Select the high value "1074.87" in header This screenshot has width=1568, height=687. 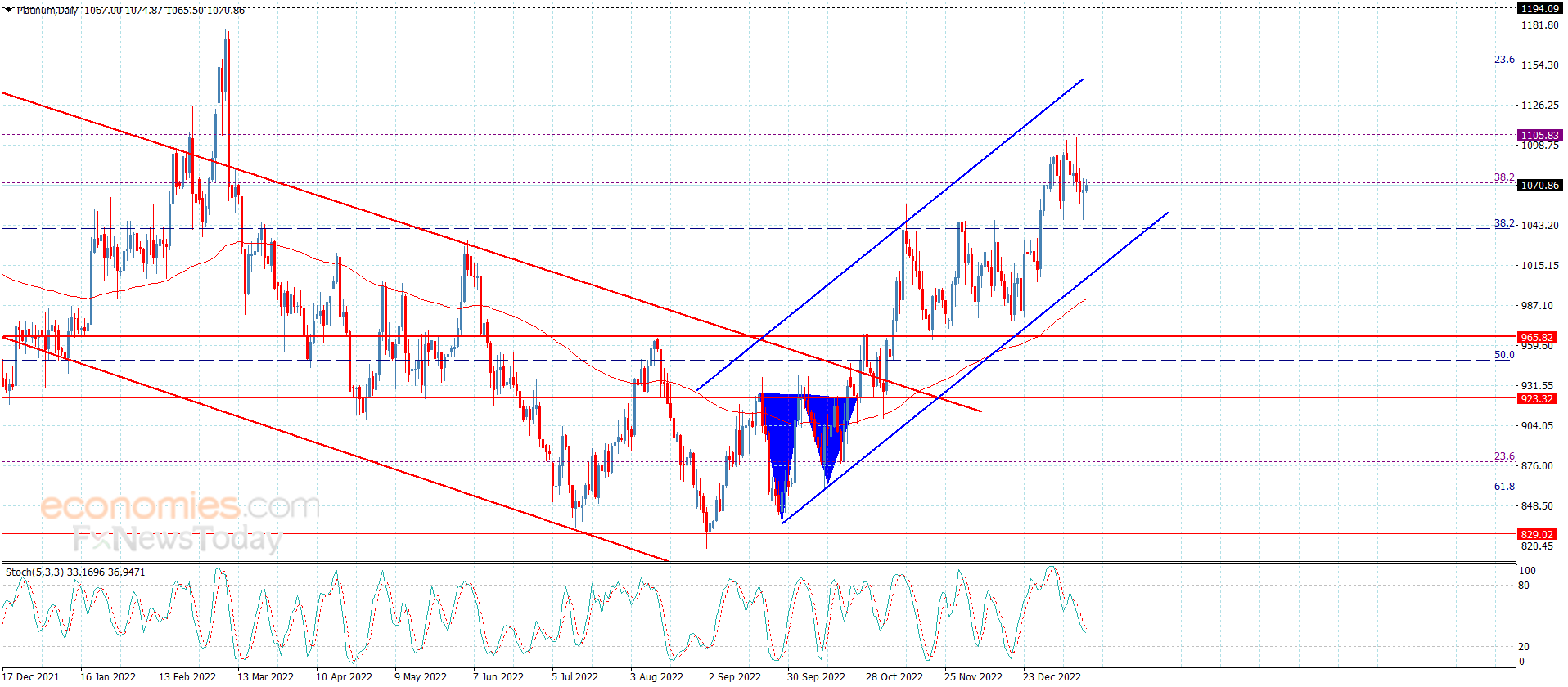144,11
